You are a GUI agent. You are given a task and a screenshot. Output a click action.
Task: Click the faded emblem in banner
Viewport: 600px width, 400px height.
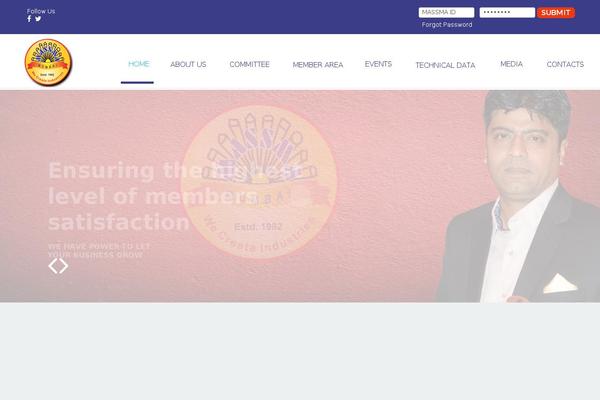point(259,182)
